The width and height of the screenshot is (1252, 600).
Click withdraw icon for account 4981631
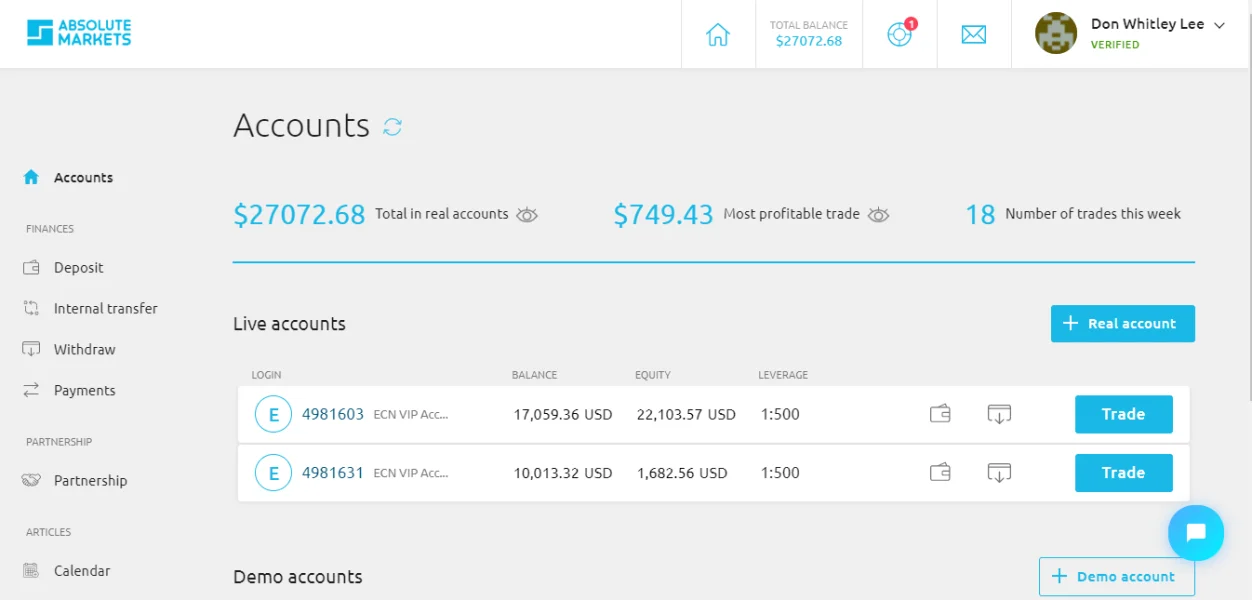(999, 473)
